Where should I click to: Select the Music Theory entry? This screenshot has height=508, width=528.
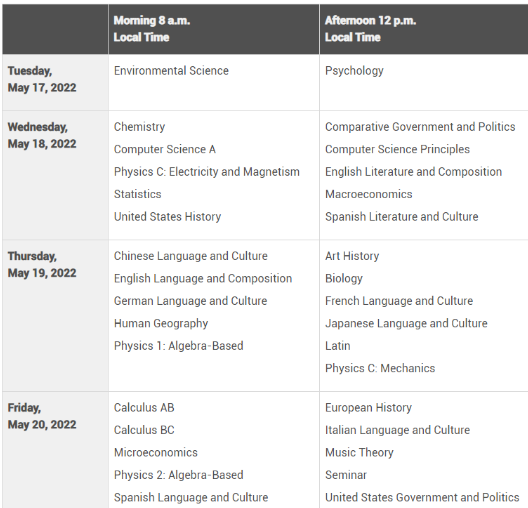[x=359, y=452]
